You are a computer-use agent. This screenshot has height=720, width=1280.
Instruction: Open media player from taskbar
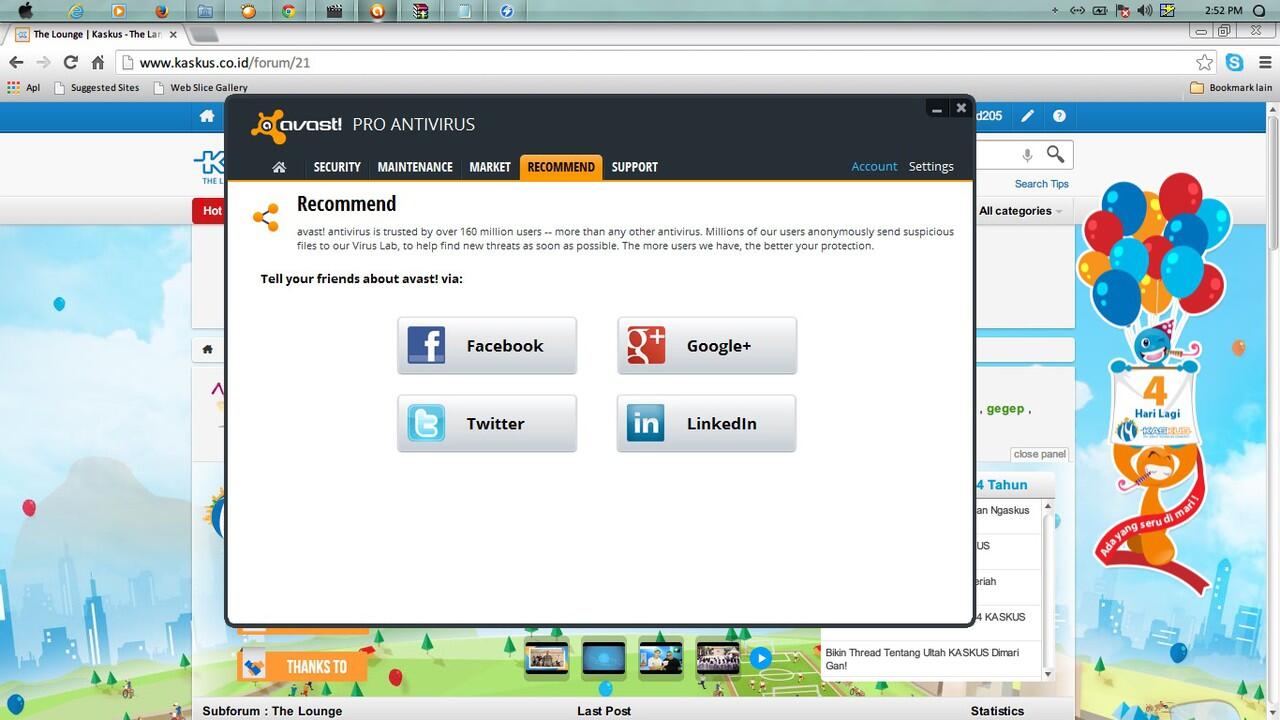(119, 11)
